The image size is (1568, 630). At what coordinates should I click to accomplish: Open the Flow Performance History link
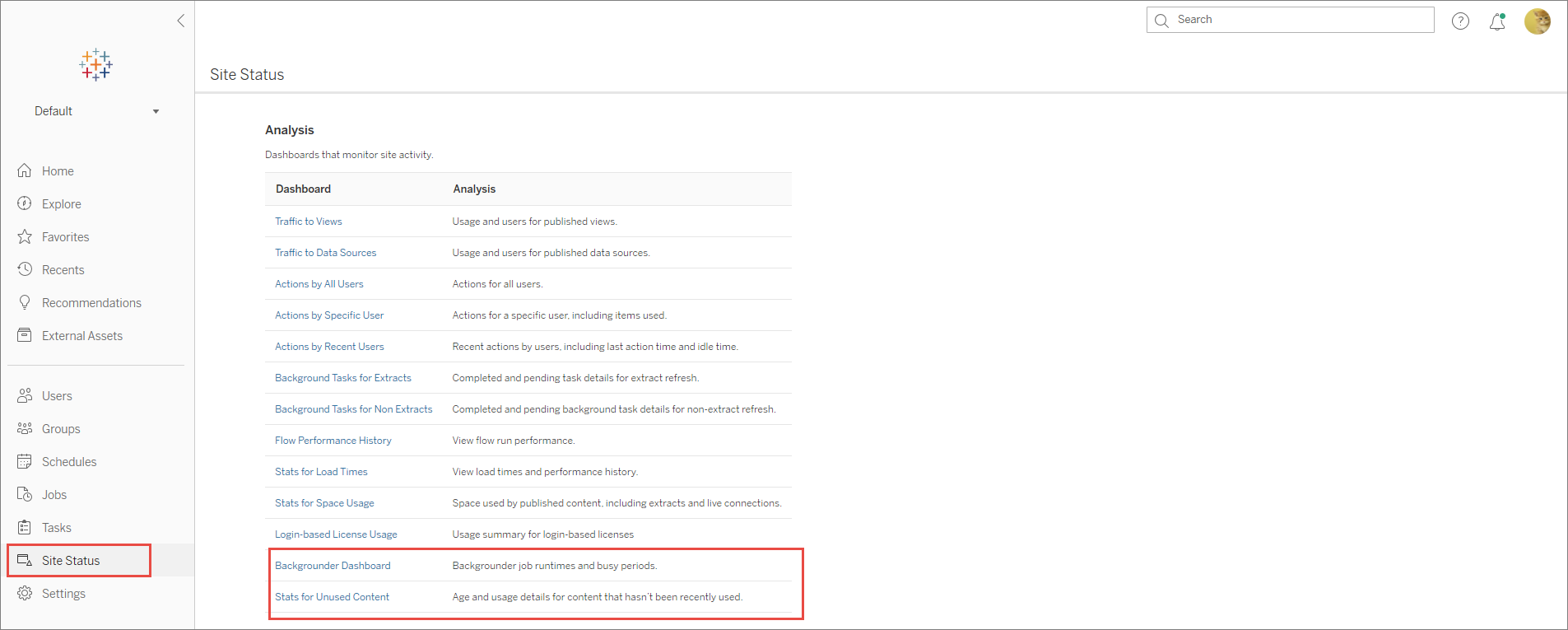[333, 441]
